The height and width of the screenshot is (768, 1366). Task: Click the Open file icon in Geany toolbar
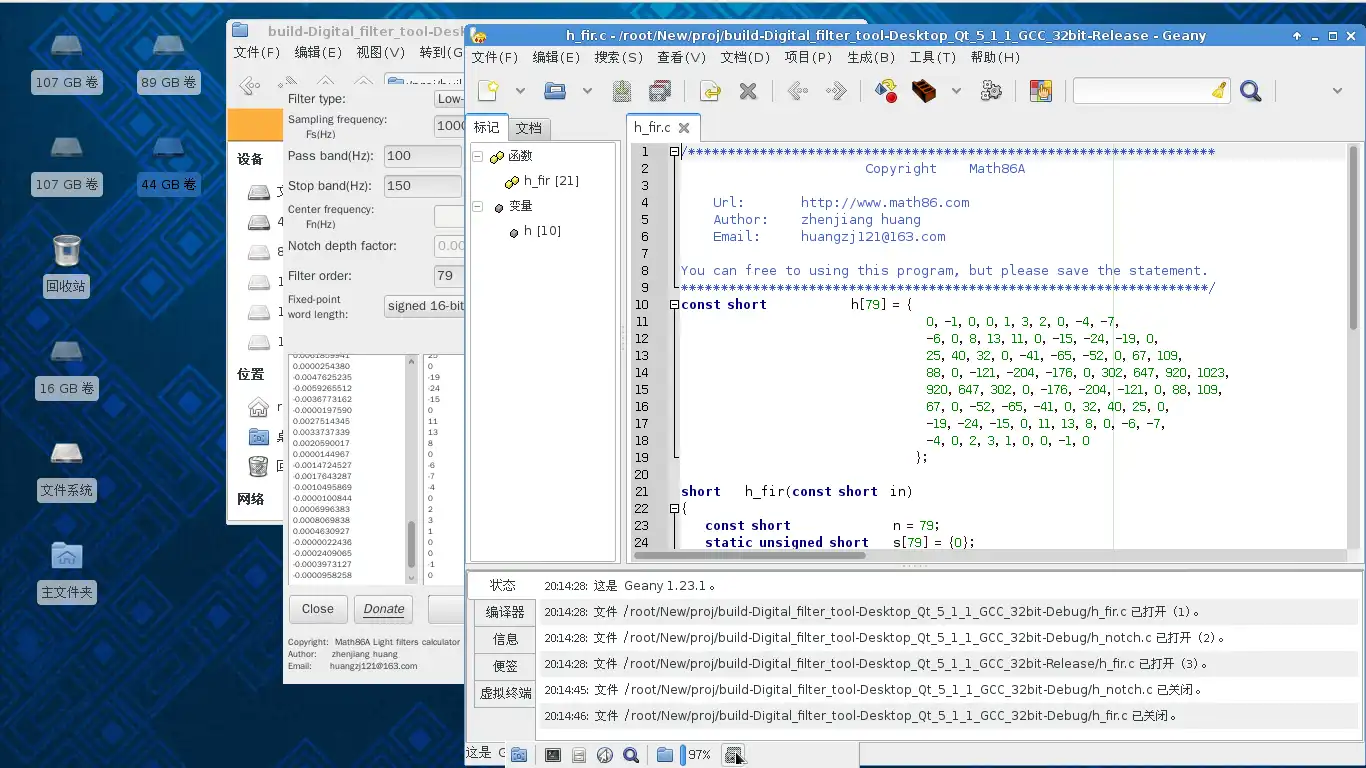pyautogui.click(x=555, y=91)
